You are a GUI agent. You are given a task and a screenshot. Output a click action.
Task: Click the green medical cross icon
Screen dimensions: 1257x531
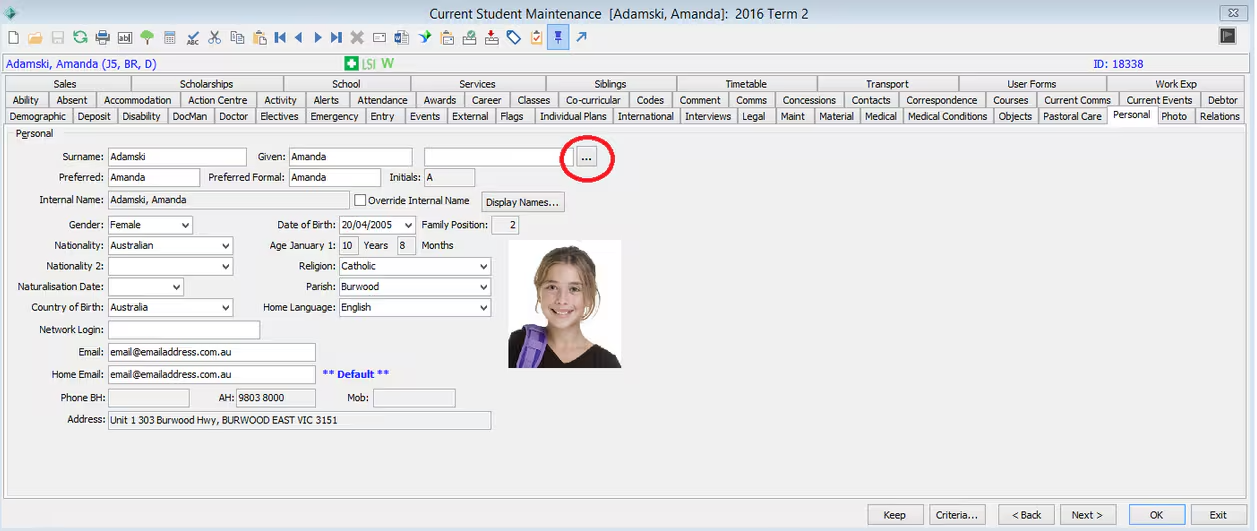tap(351, 64)
